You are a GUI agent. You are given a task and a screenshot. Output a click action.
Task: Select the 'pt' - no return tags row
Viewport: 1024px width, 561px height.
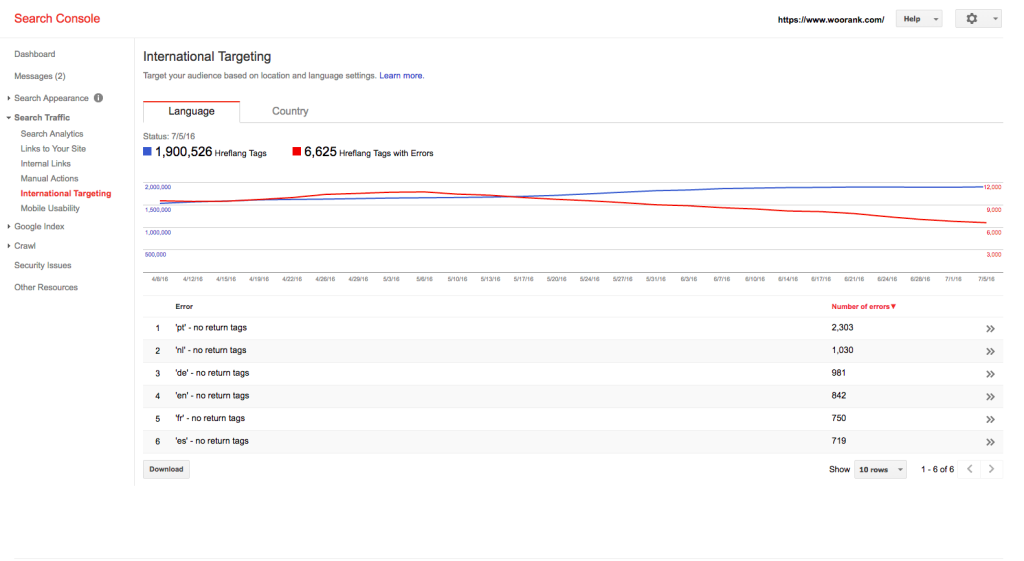(573, 328)
